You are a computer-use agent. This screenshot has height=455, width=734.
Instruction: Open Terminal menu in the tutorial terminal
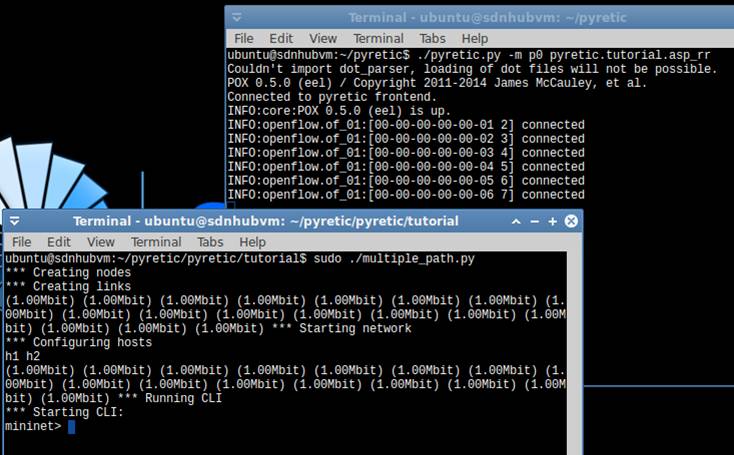[156, 242]
